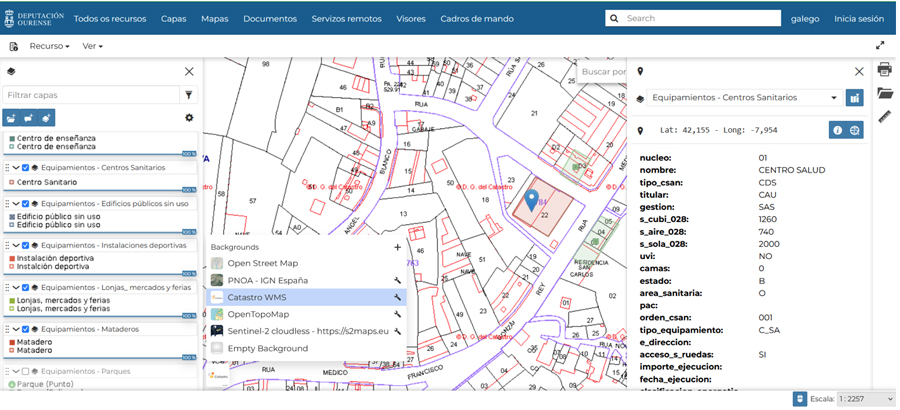Click the blue info button near coordinates
900x410 pixels.
click(836, 131)
